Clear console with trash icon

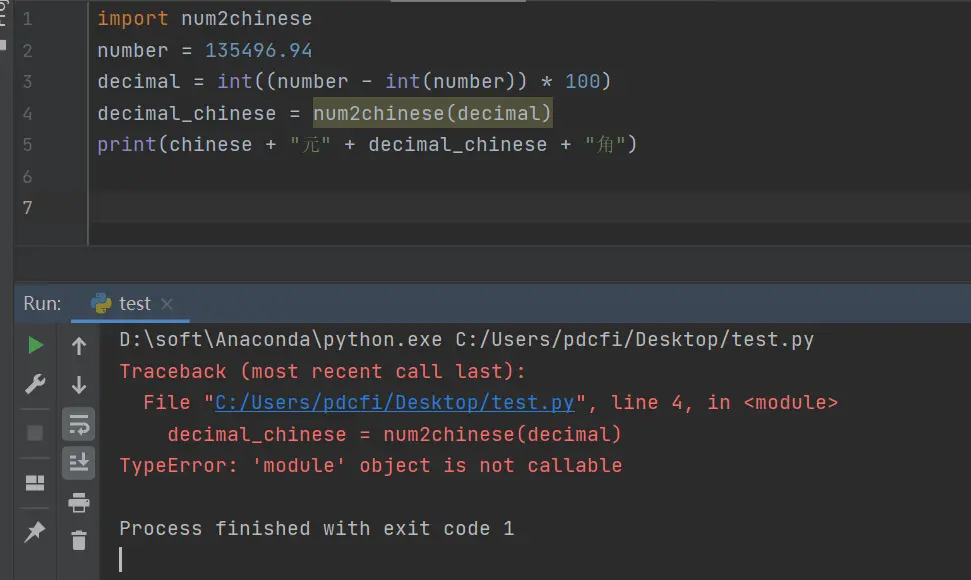[x=79, y=540]
